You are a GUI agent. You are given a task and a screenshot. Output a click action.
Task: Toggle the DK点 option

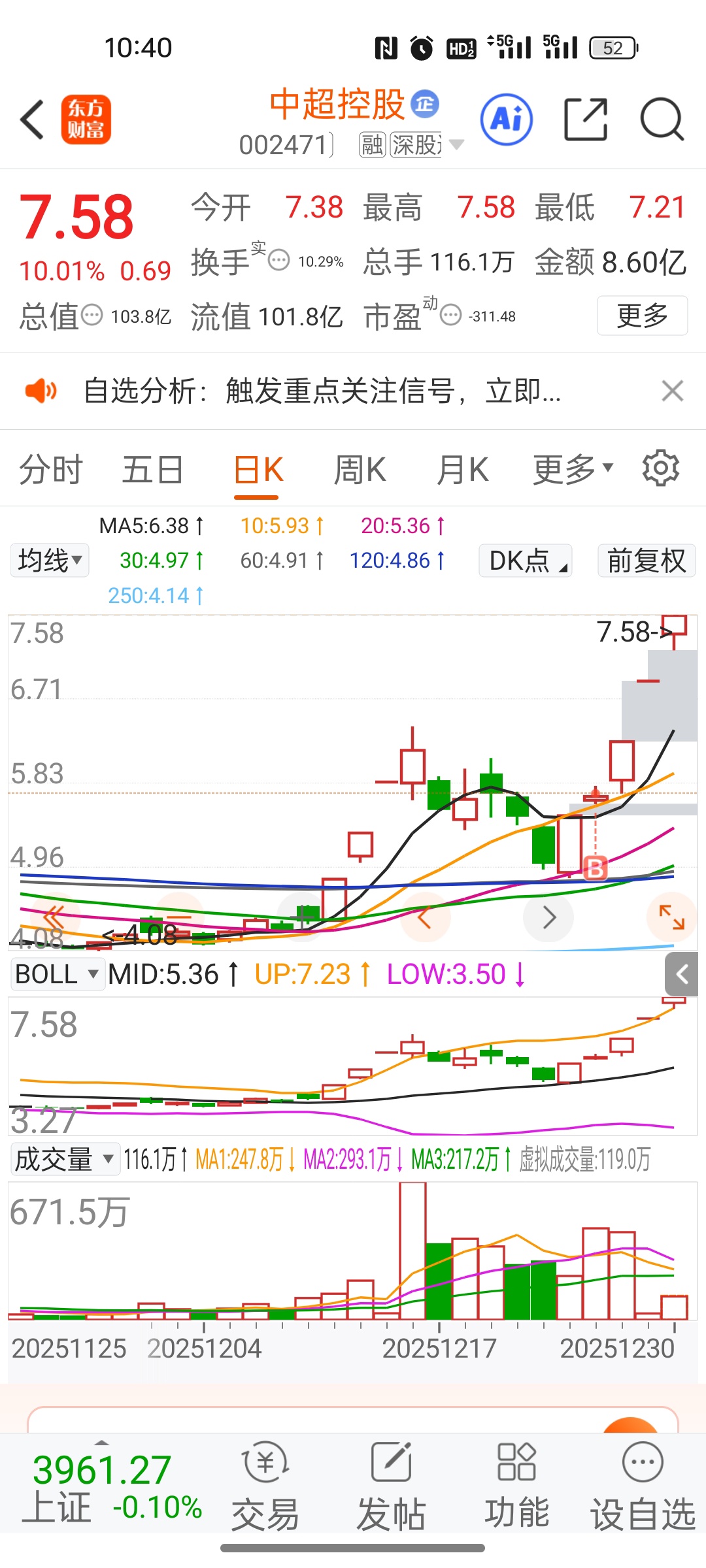[526, 561]
